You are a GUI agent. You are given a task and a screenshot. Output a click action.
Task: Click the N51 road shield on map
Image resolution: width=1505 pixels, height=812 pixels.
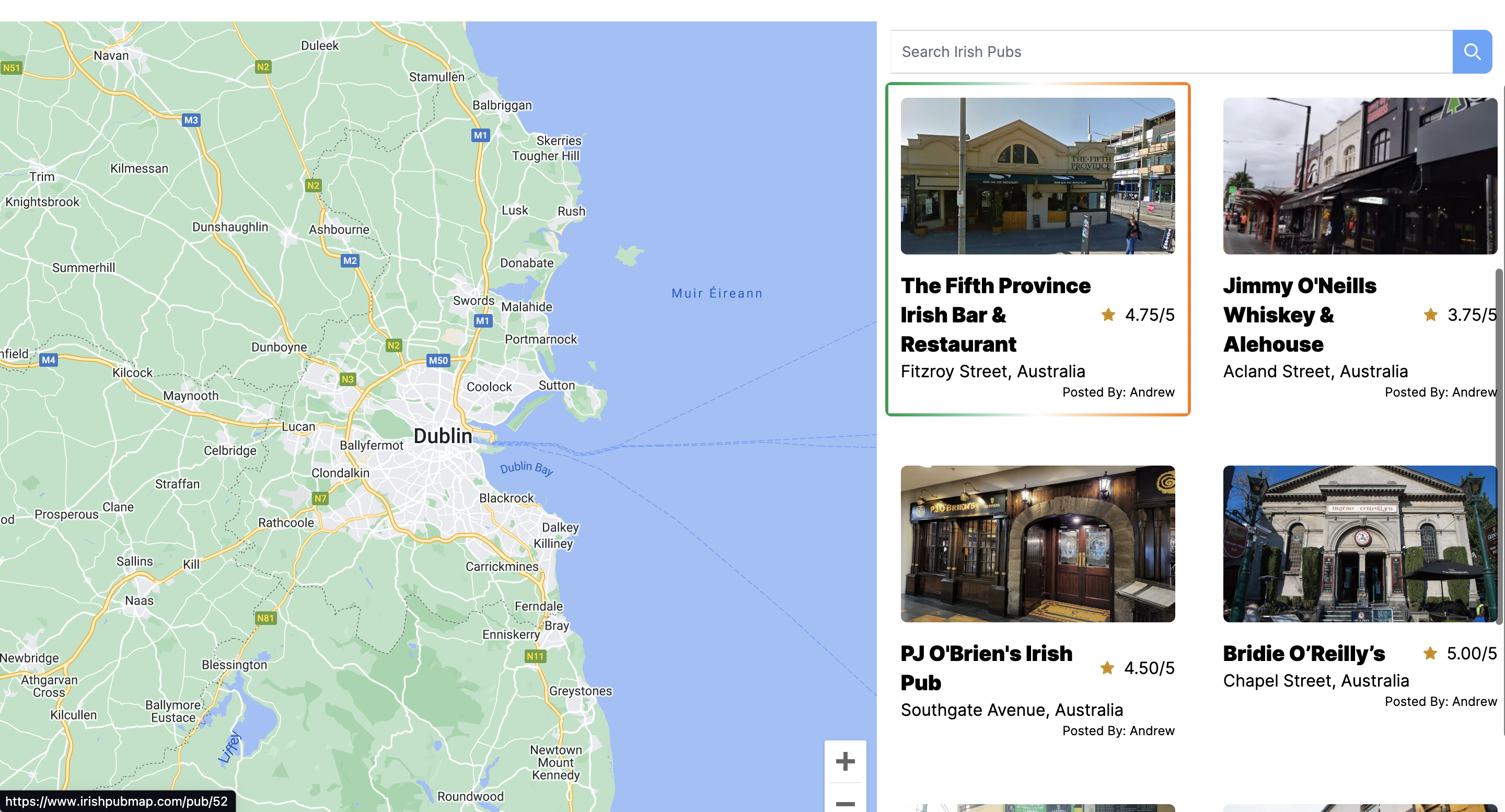tap(11, 68)
